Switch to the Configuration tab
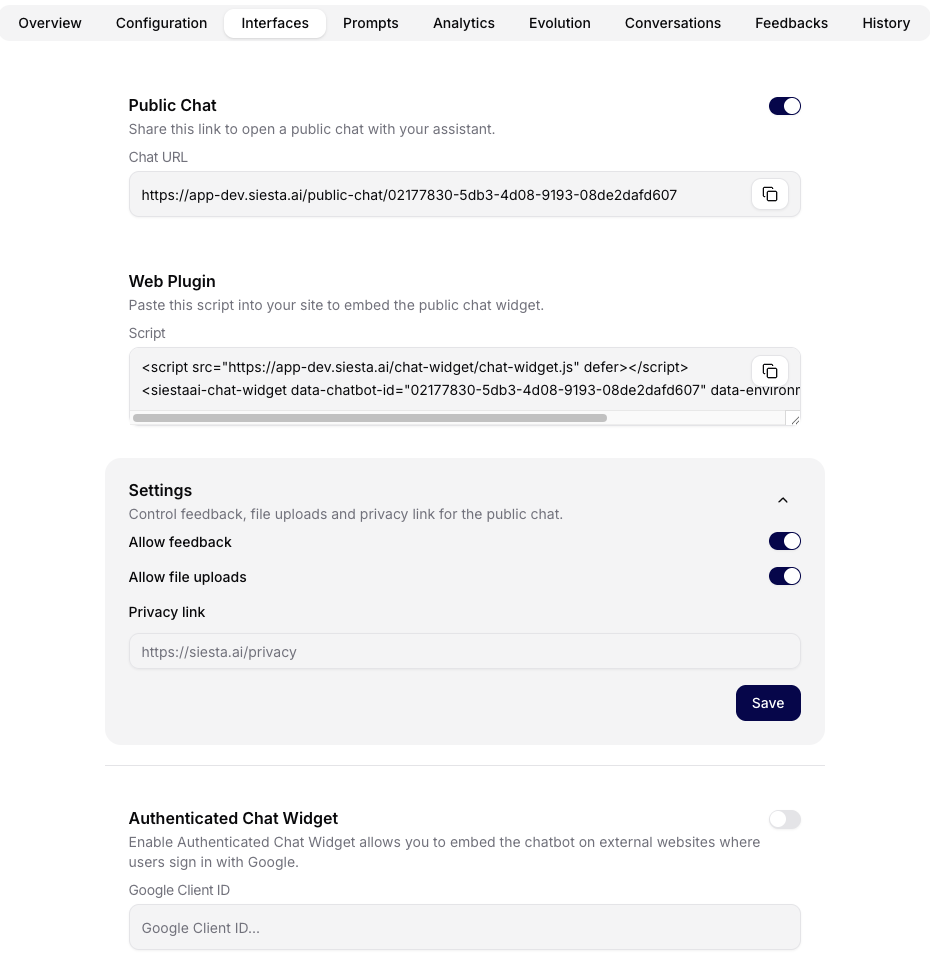Image resolution: width=930 pixels, height=957 pixels. [161, 22]
